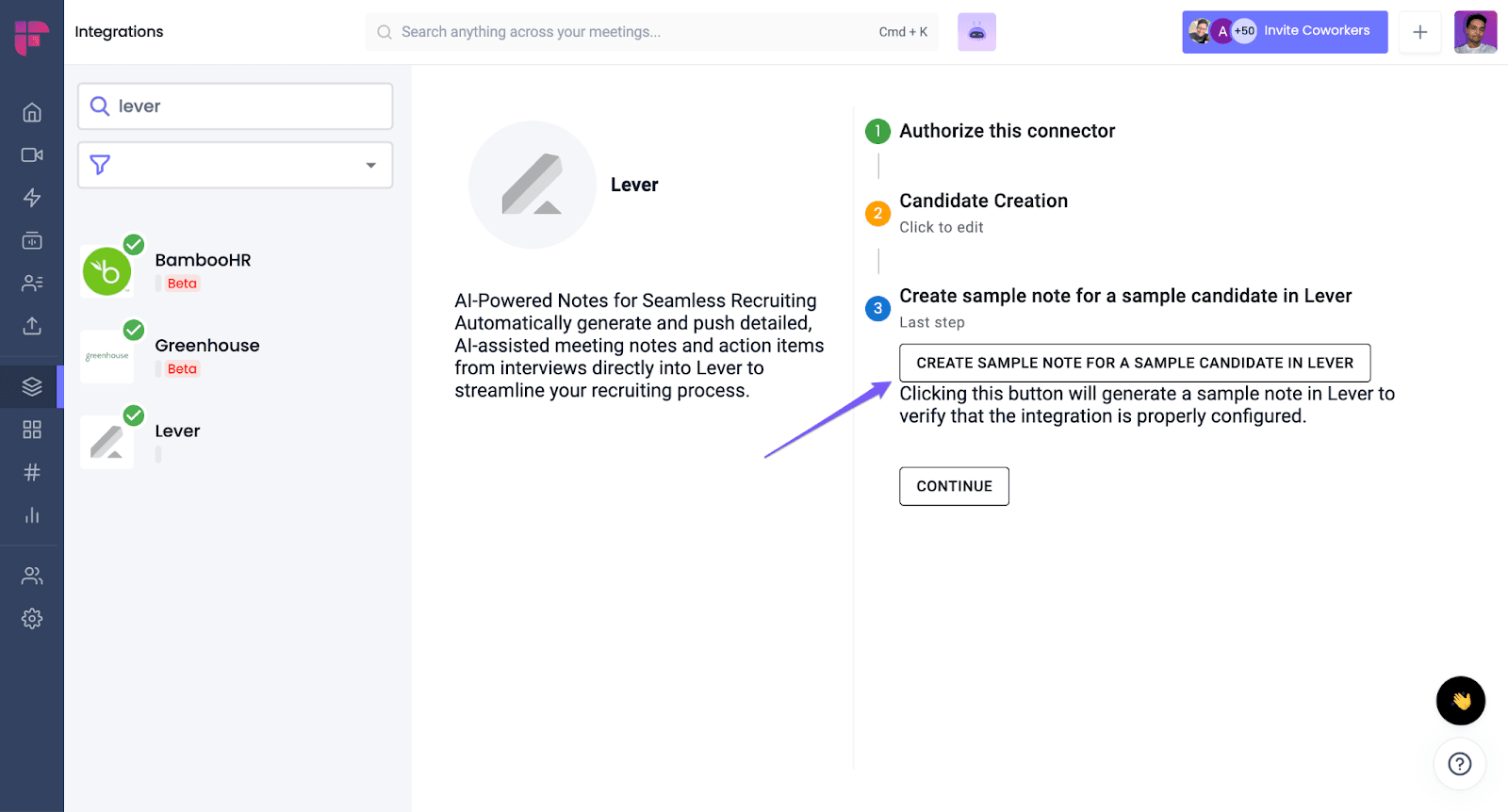Viewport: 1508px width, 812px height.
Task: Go to Home in sidebar
Action: tap(32, 112)
